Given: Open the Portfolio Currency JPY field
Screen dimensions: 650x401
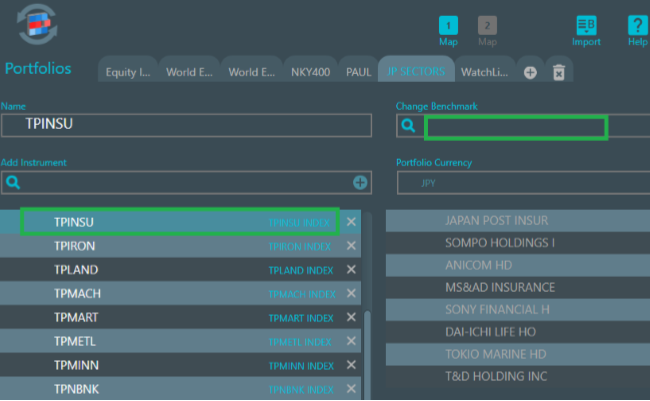Looking at the screenshot, I should pos(524,183).
